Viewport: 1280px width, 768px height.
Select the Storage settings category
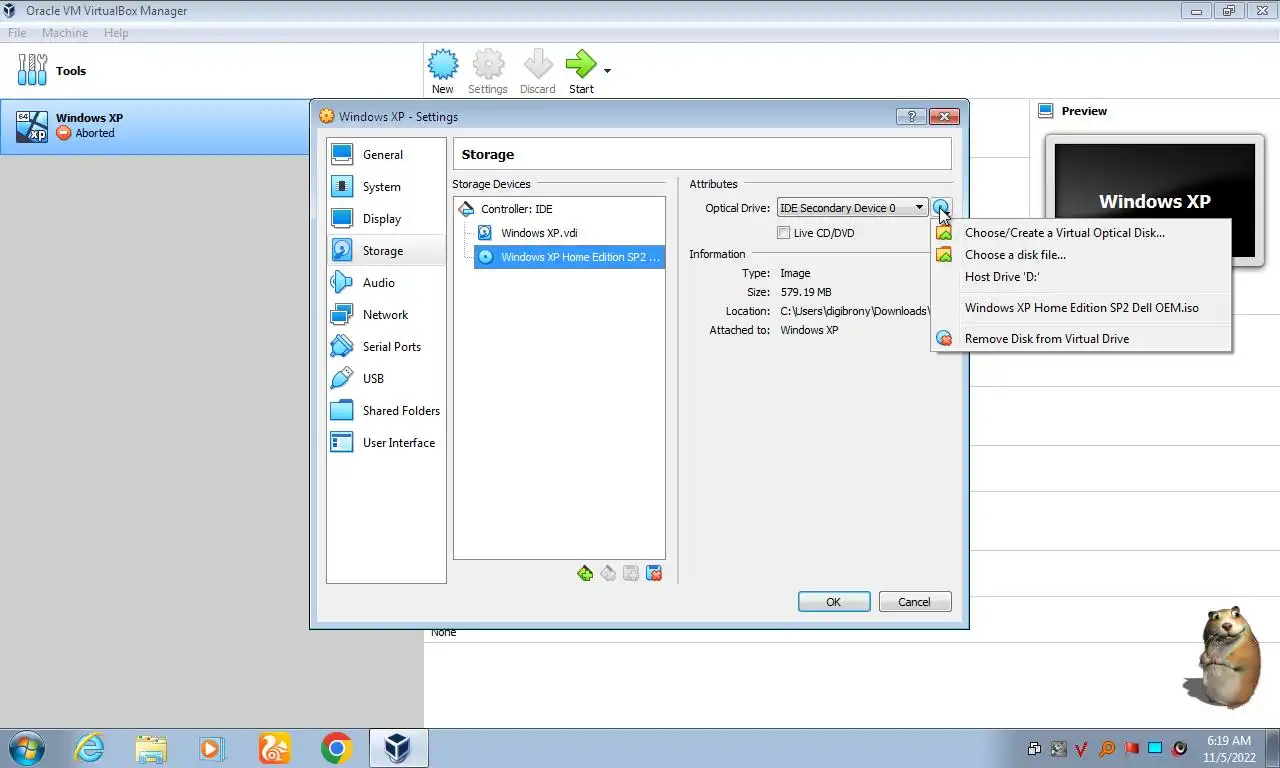click(386, 250)
